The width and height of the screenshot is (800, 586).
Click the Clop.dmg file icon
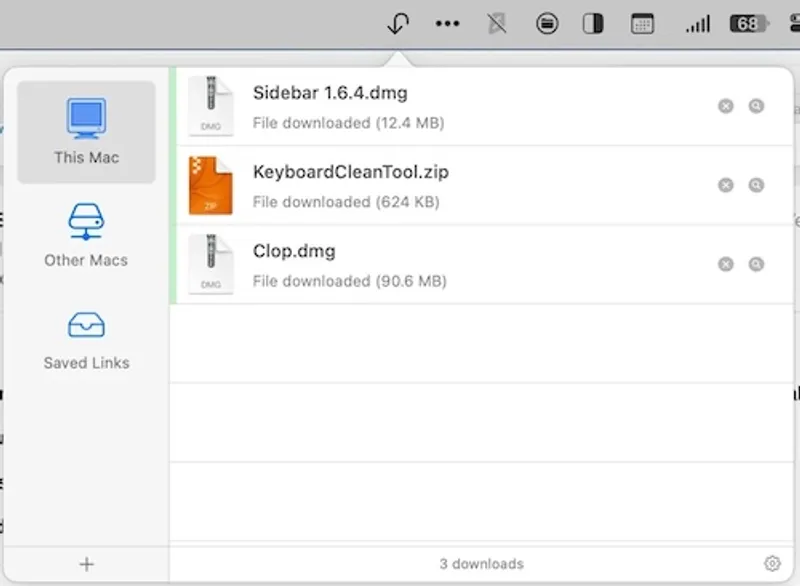tap(211, 264)
